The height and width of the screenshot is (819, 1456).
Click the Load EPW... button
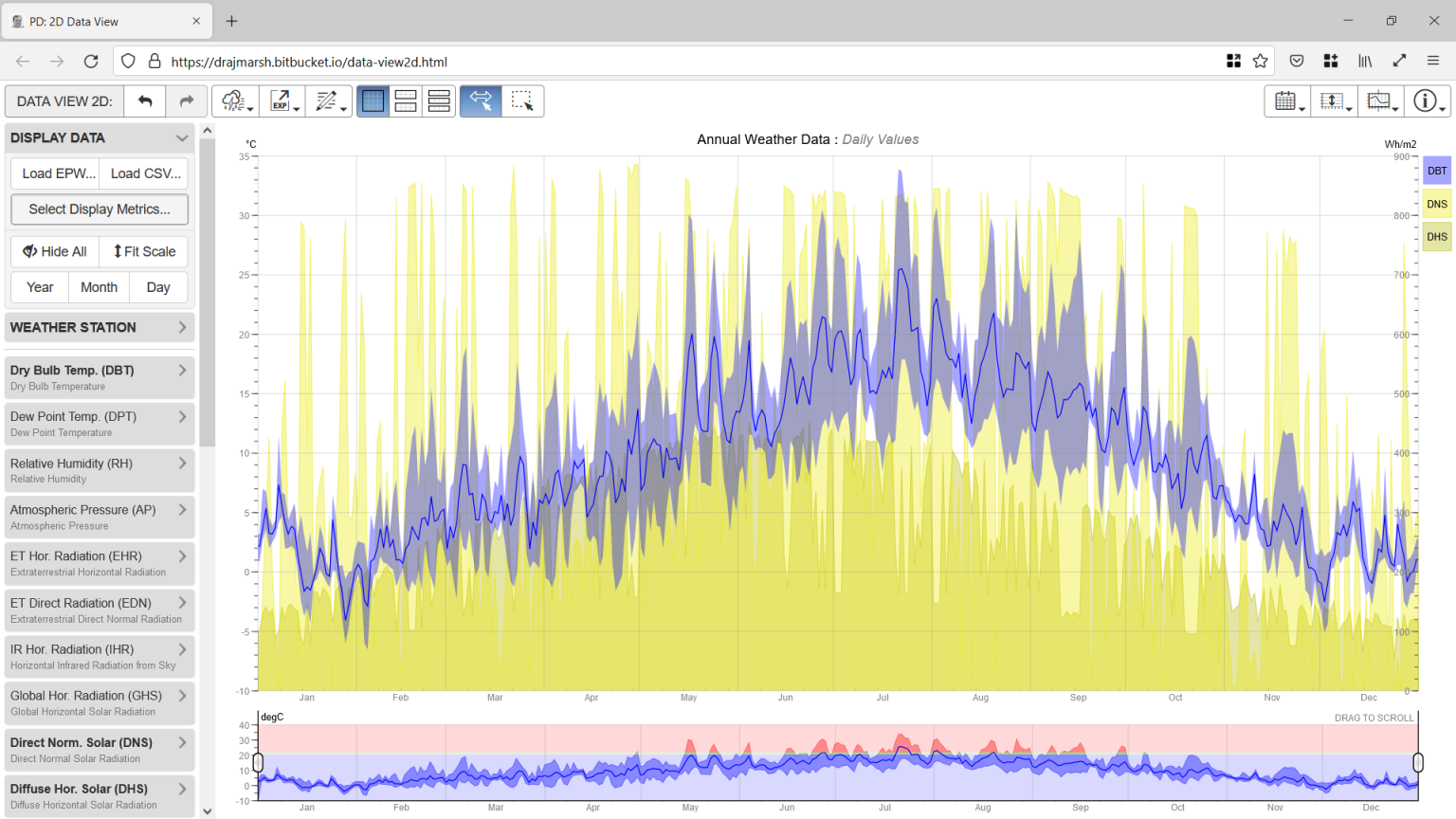pyautogui.click(x=59, y=173)
